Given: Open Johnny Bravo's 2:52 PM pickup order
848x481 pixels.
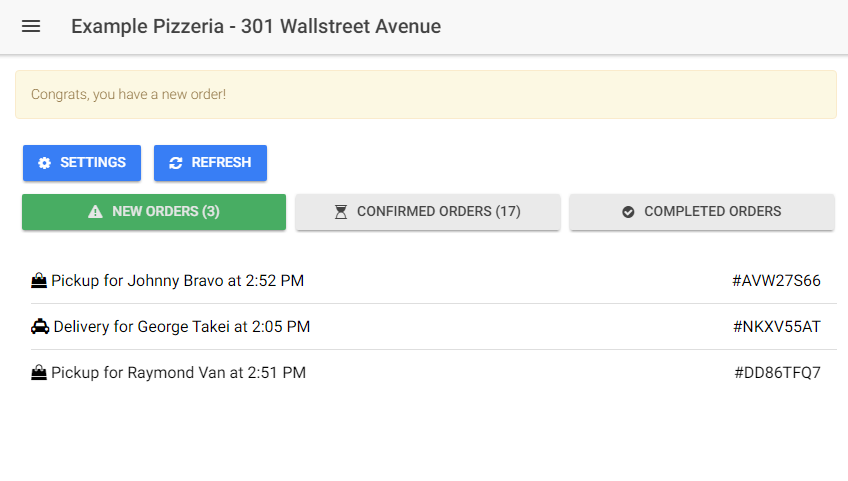Looking at the screenshot, I should (x=178, y=281).
